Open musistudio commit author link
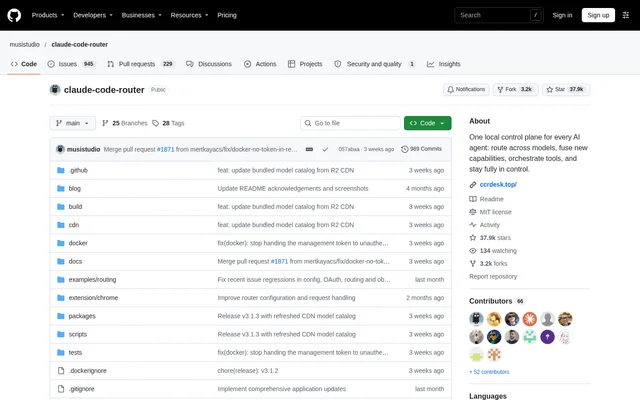 83,149
